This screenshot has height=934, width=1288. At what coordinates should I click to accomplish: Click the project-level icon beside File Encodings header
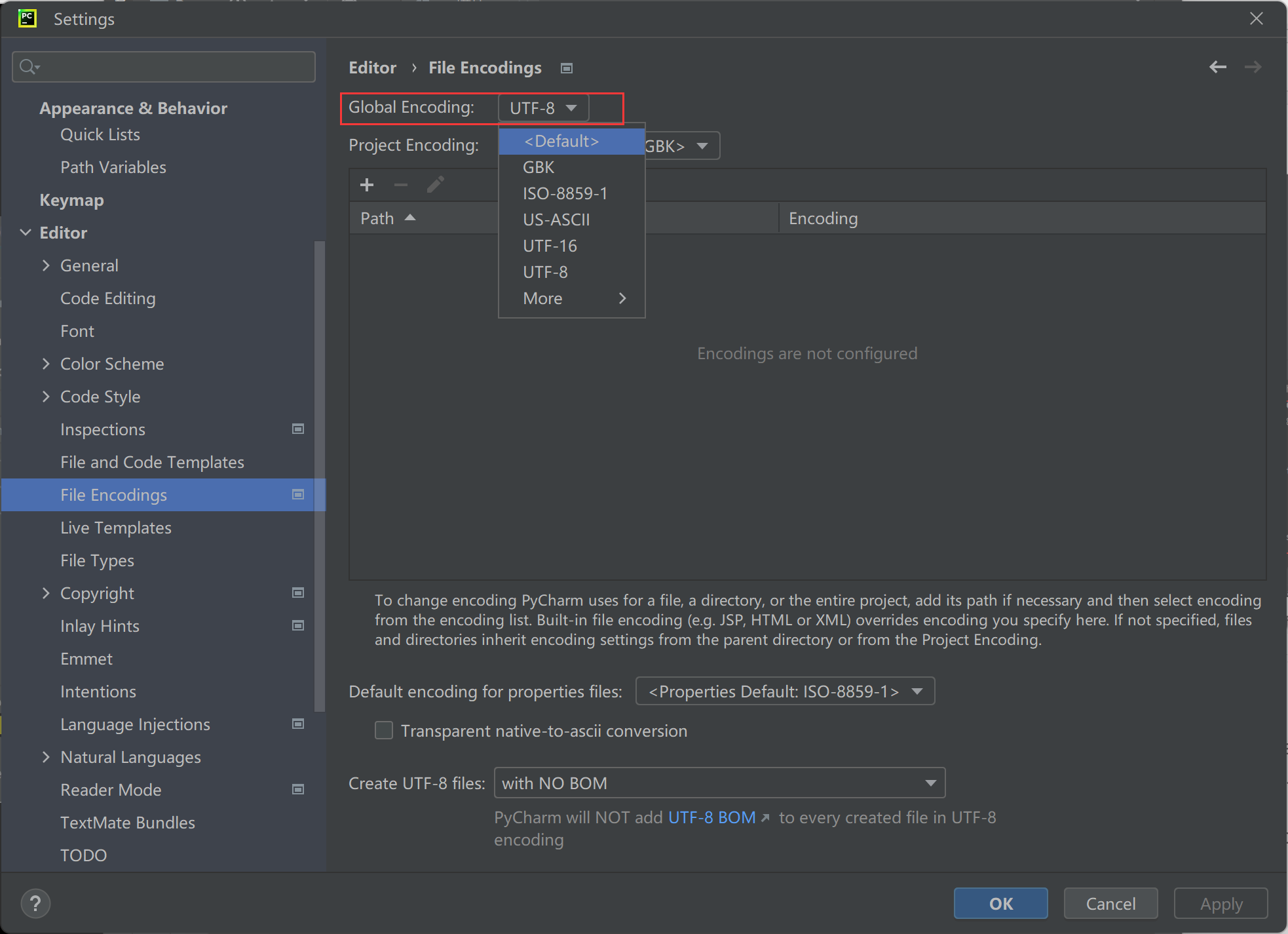click(567, 68)
